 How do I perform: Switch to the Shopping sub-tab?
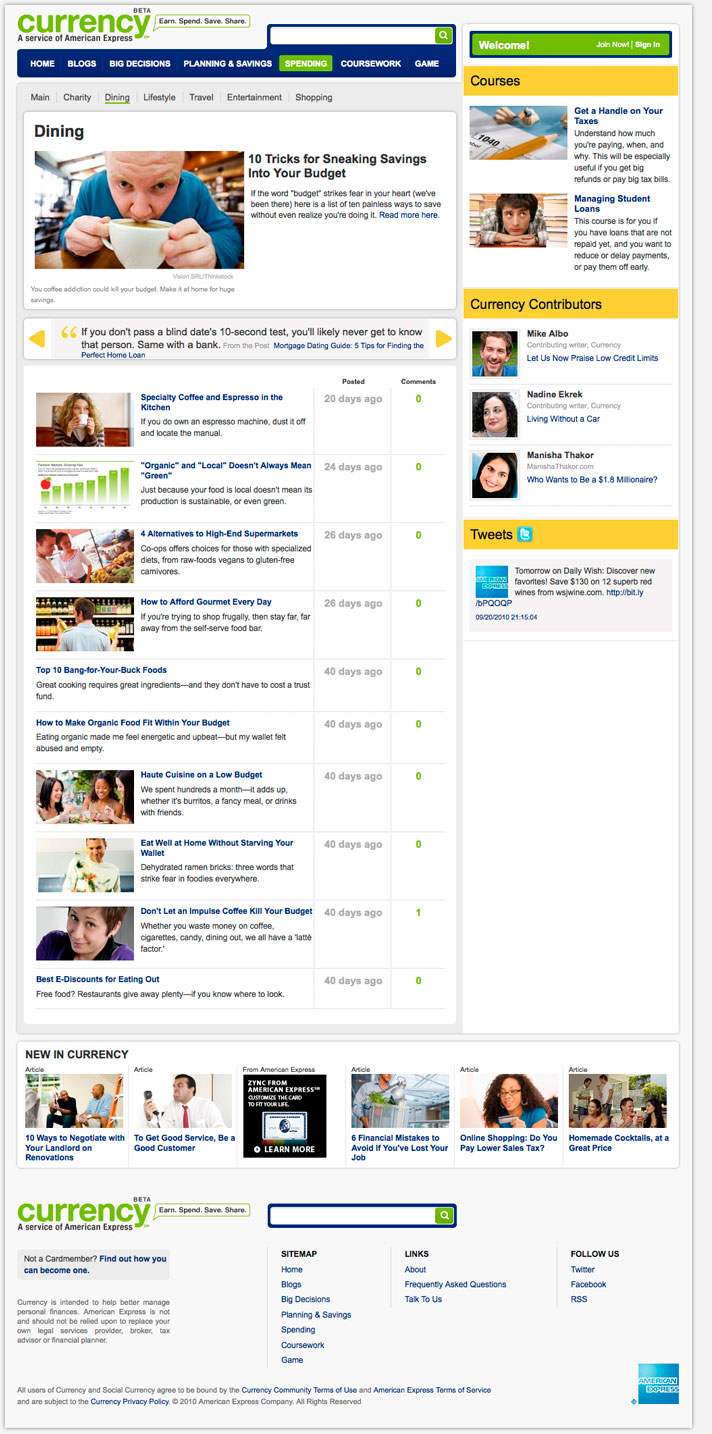click(314, 97)
